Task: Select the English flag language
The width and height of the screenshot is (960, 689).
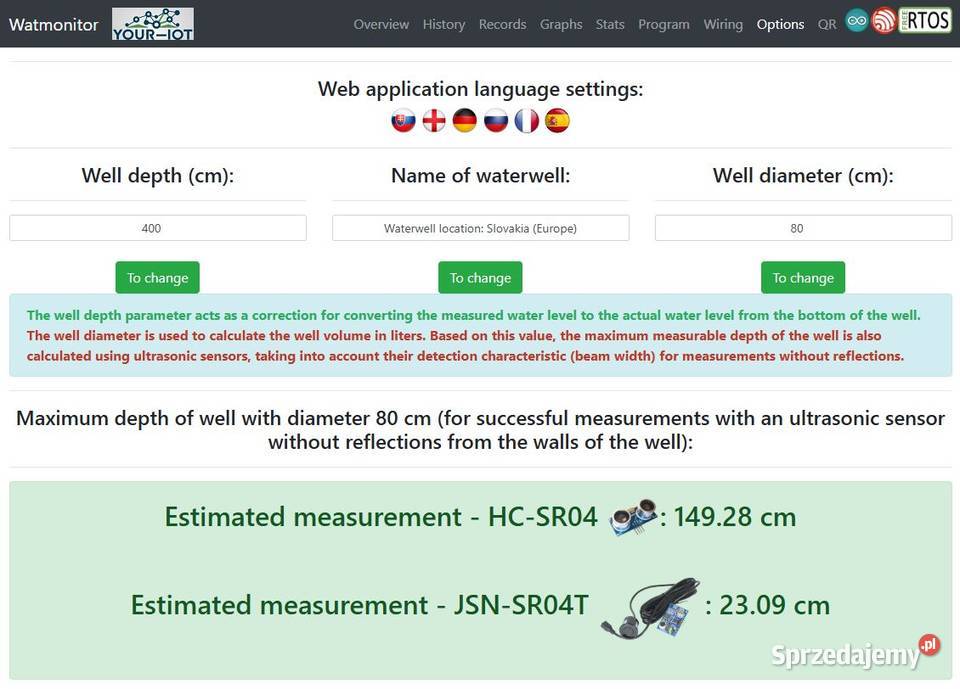Action: pyautogui.click(x=434, y=121)
